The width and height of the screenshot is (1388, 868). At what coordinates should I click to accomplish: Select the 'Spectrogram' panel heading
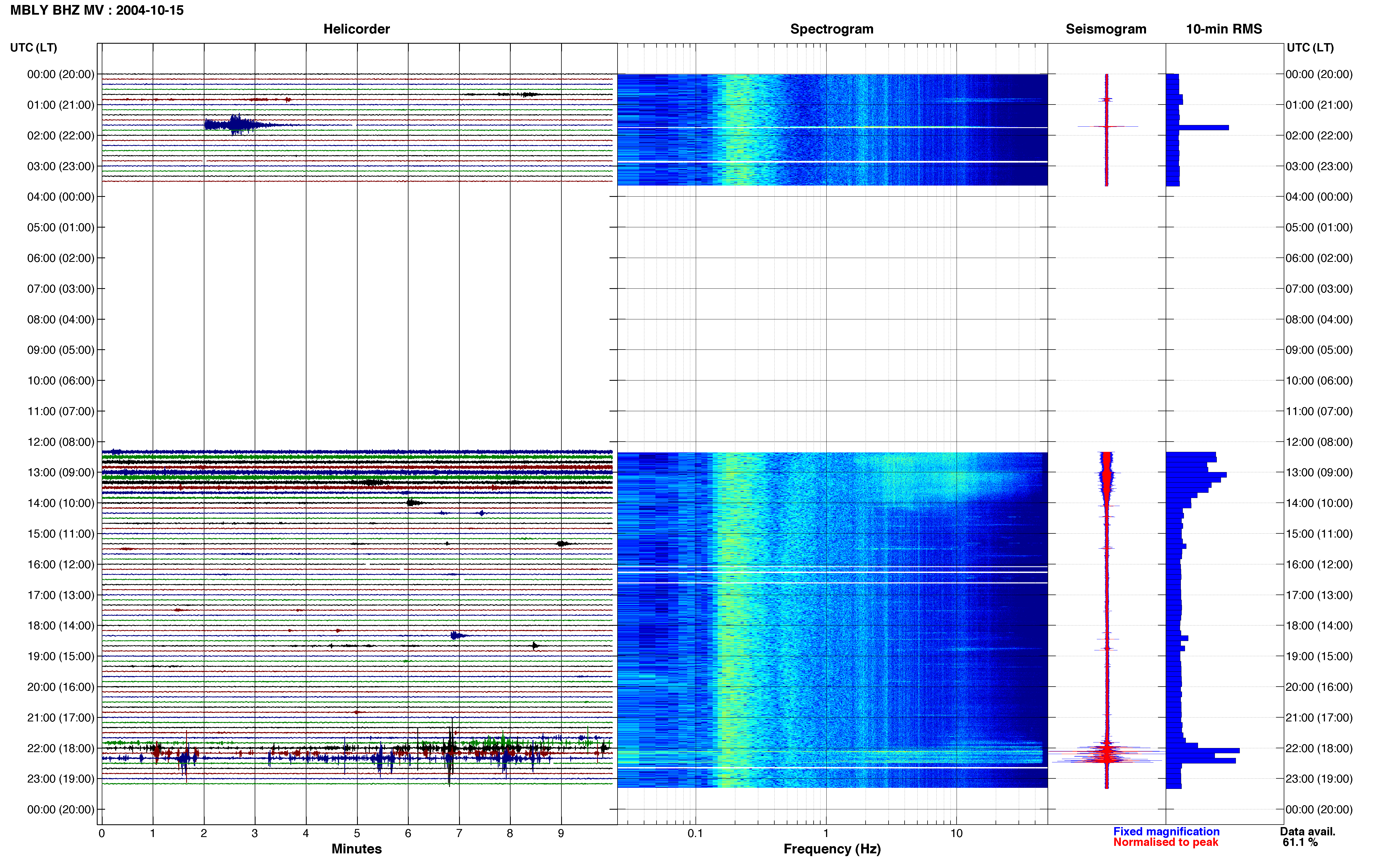pyautogui.click(x=832, y=29)
